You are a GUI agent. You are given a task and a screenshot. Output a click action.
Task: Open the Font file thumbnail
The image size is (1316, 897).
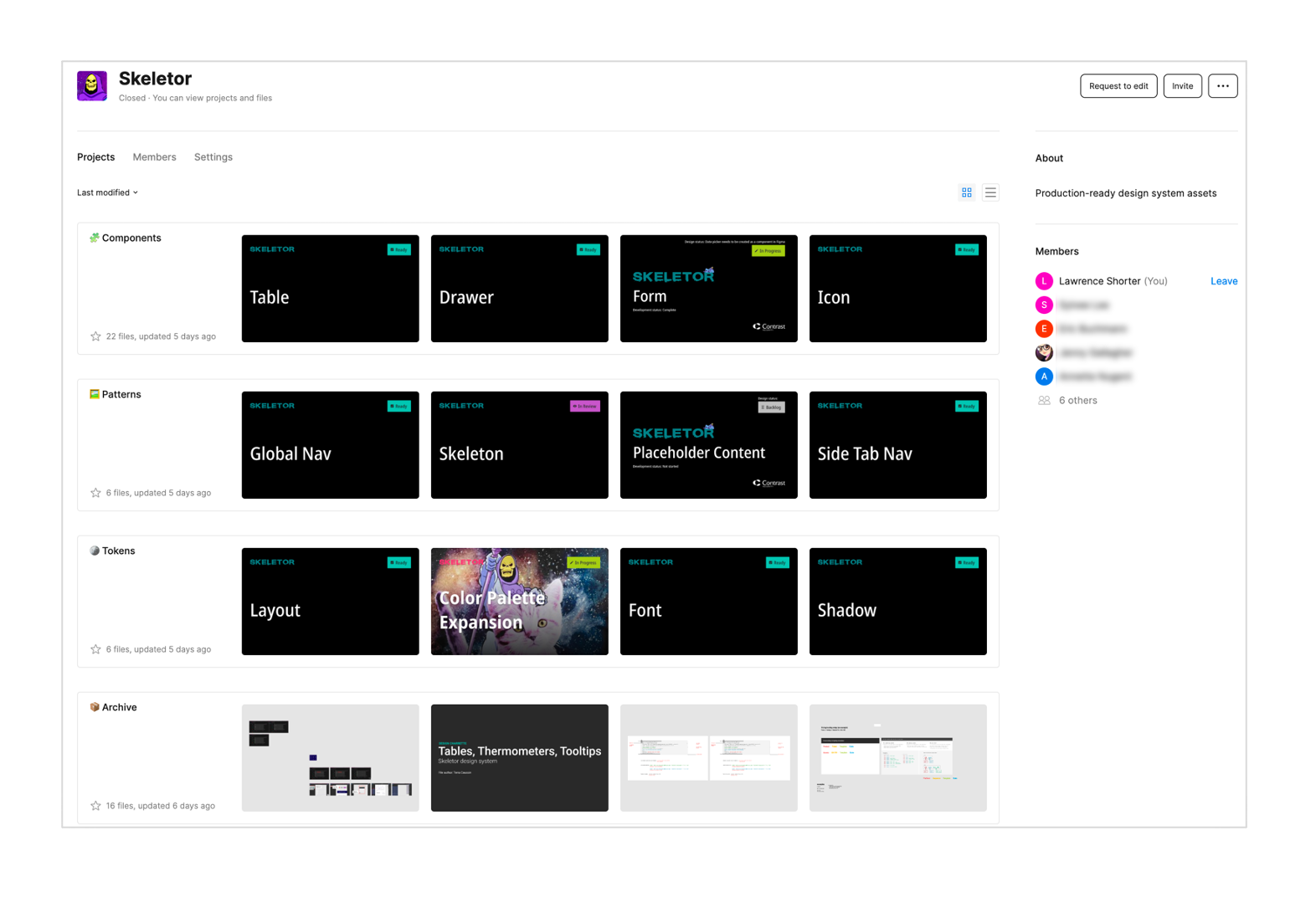(x=708, y=602)
